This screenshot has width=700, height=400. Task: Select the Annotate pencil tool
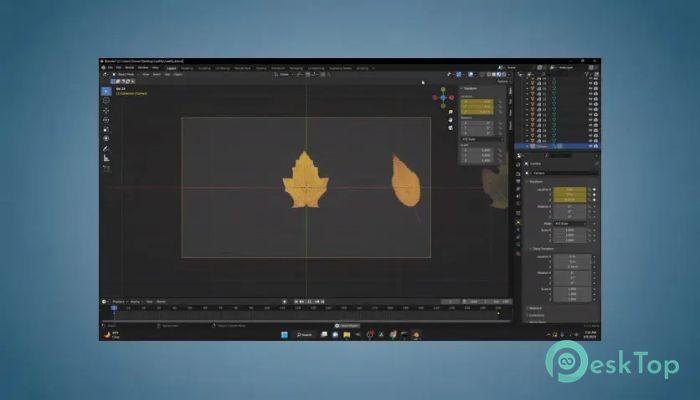point(106,149)
